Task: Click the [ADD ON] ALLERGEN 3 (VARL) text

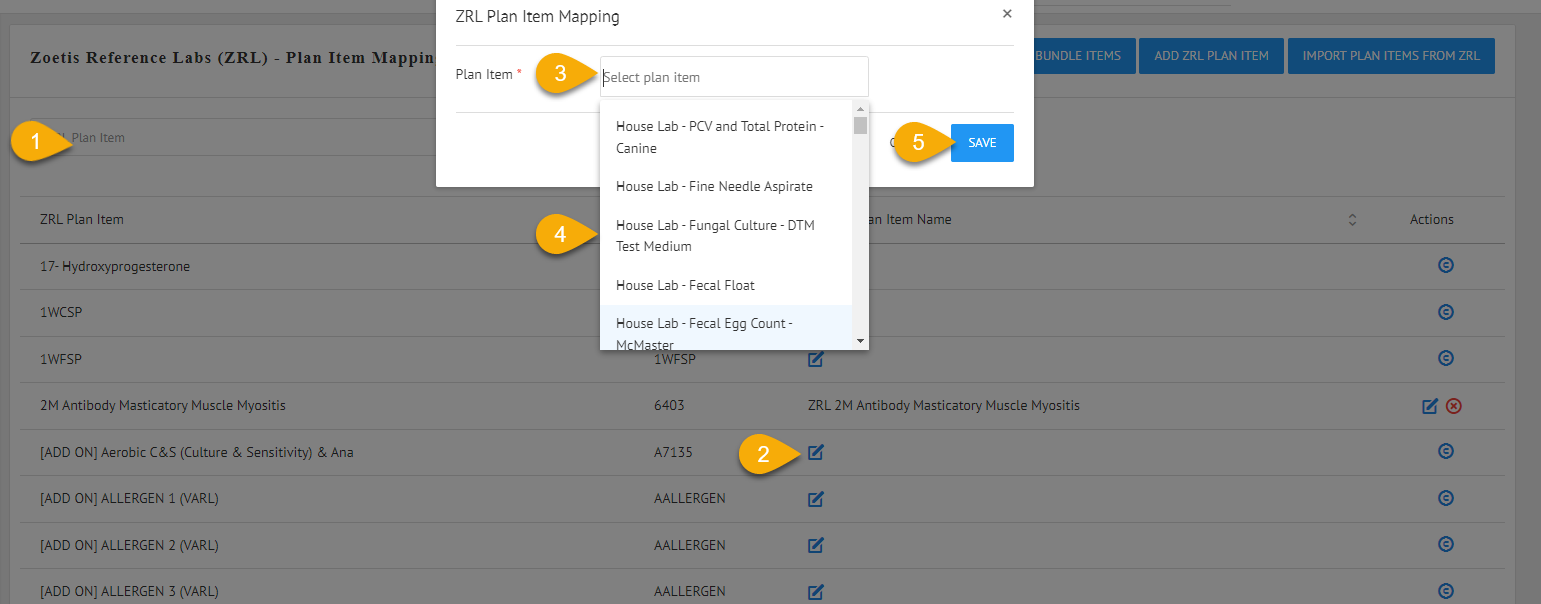Action: coord(129,592)
